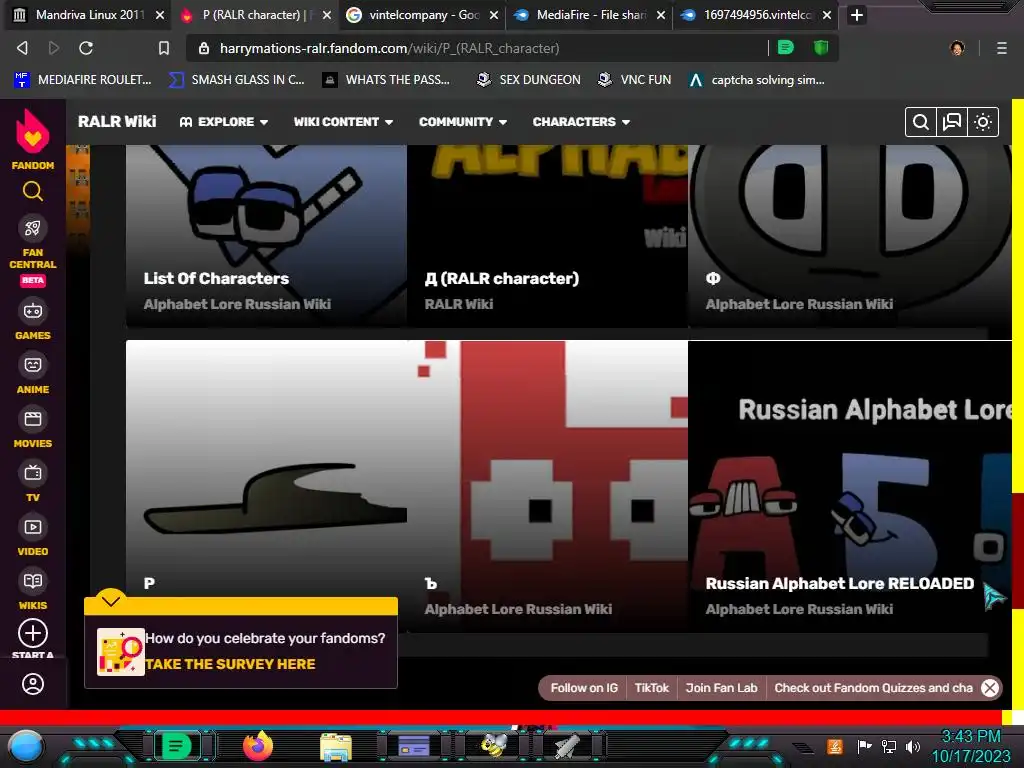
Task: Search the RALR Wiki with magnifier icon
Action: 920,122
